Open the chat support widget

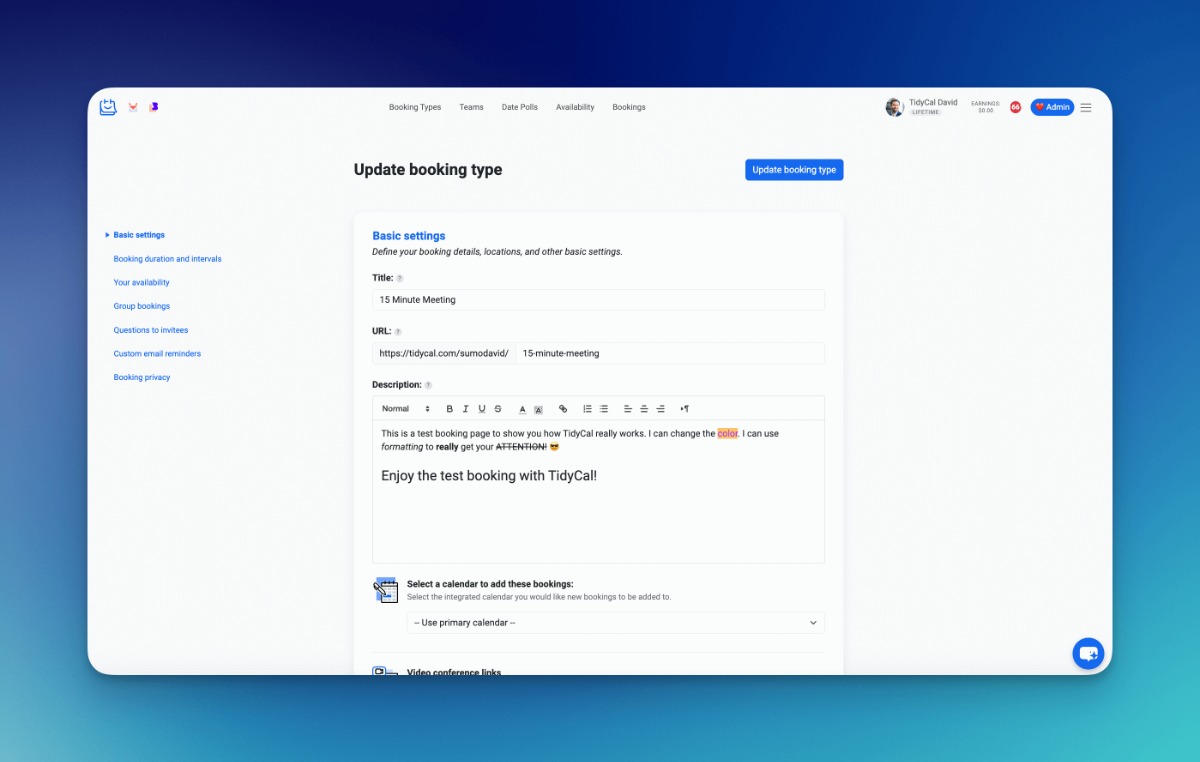[x=1088, y=653]
